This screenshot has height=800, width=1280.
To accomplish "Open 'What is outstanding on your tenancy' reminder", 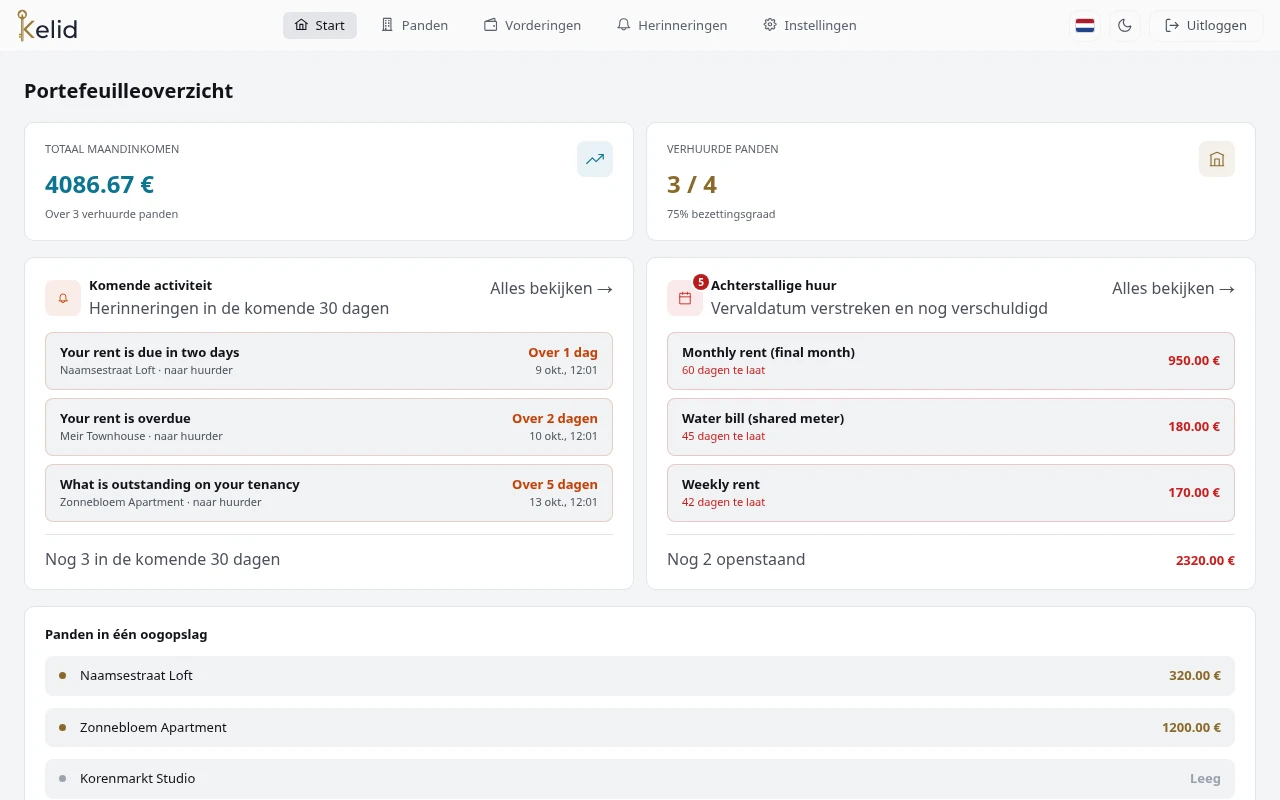I will [329, 493].
